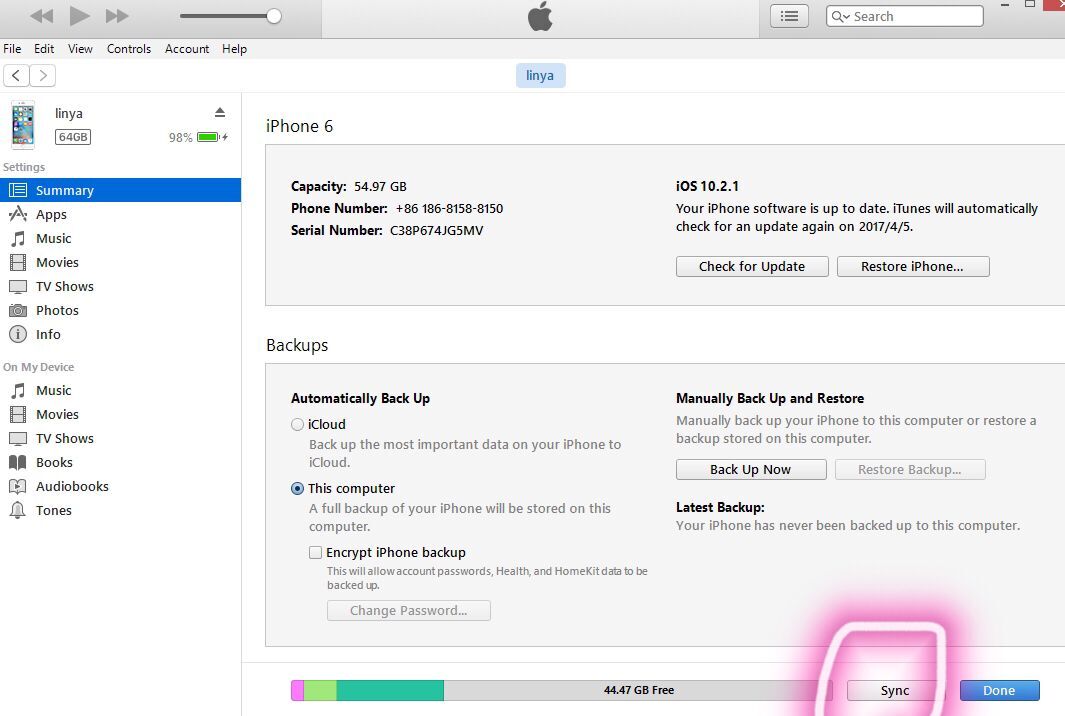Open the search magnifier dropdown
This screenshot has width=1065, height=716.
coord(841,16)
